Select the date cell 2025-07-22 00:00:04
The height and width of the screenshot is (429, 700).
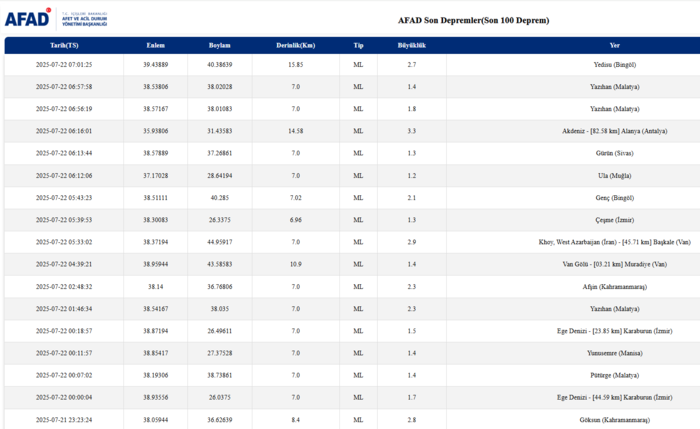click(64, 397)
